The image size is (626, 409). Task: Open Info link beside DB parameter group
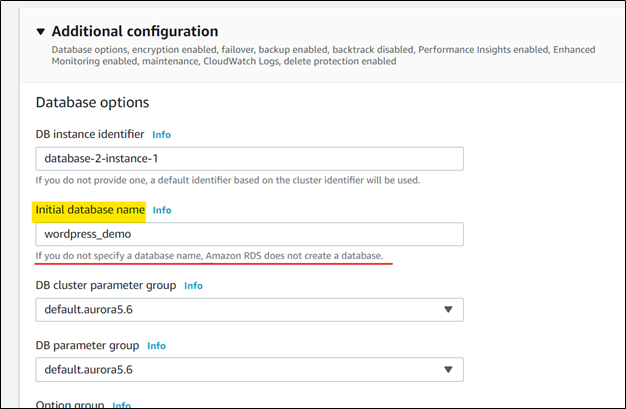tap(156, 345)
